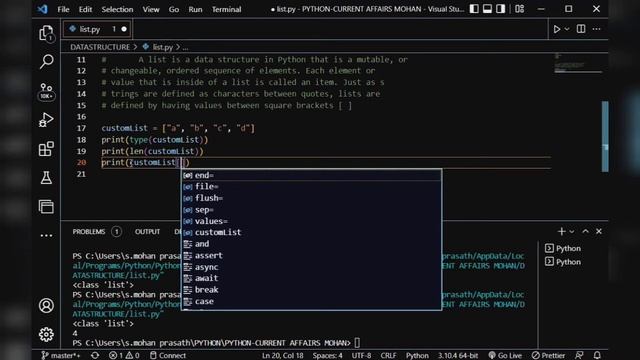Image resolution: width=640 pixels, height=360 pixels.
Task: Choose the file= suggestion
Action: click(311, 187)
